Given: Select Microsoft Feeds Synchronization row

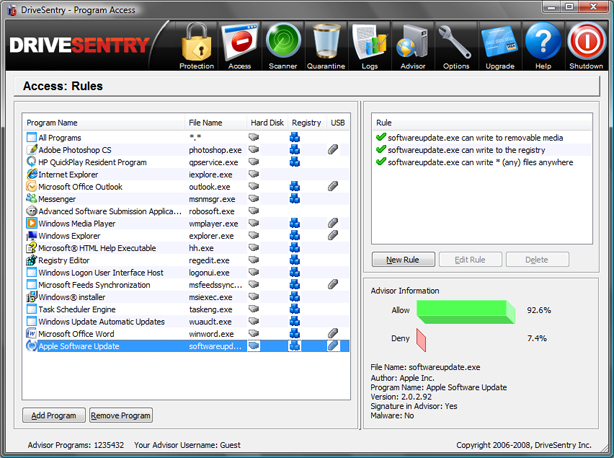Looking at the screenshot, I should (x=186, y=285).
